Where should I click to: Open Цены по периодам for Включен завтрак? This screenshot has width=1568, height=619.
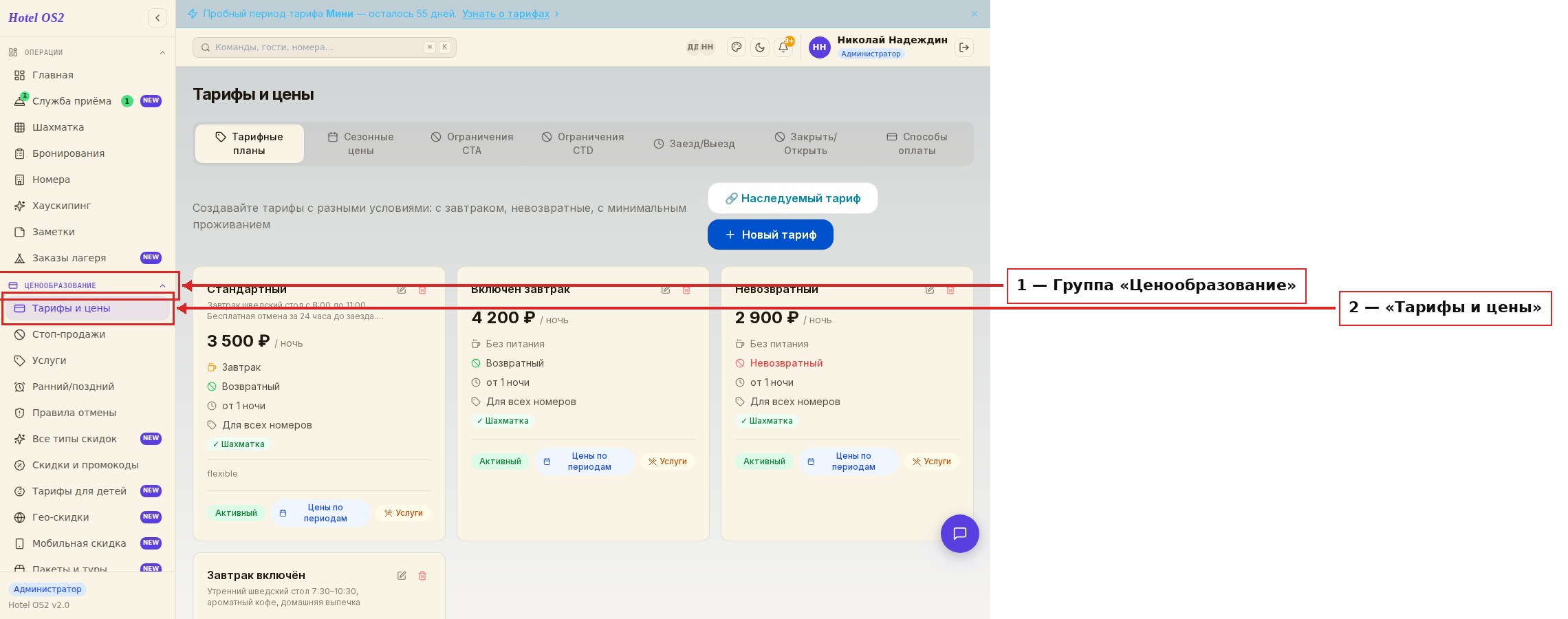[585, 461]
